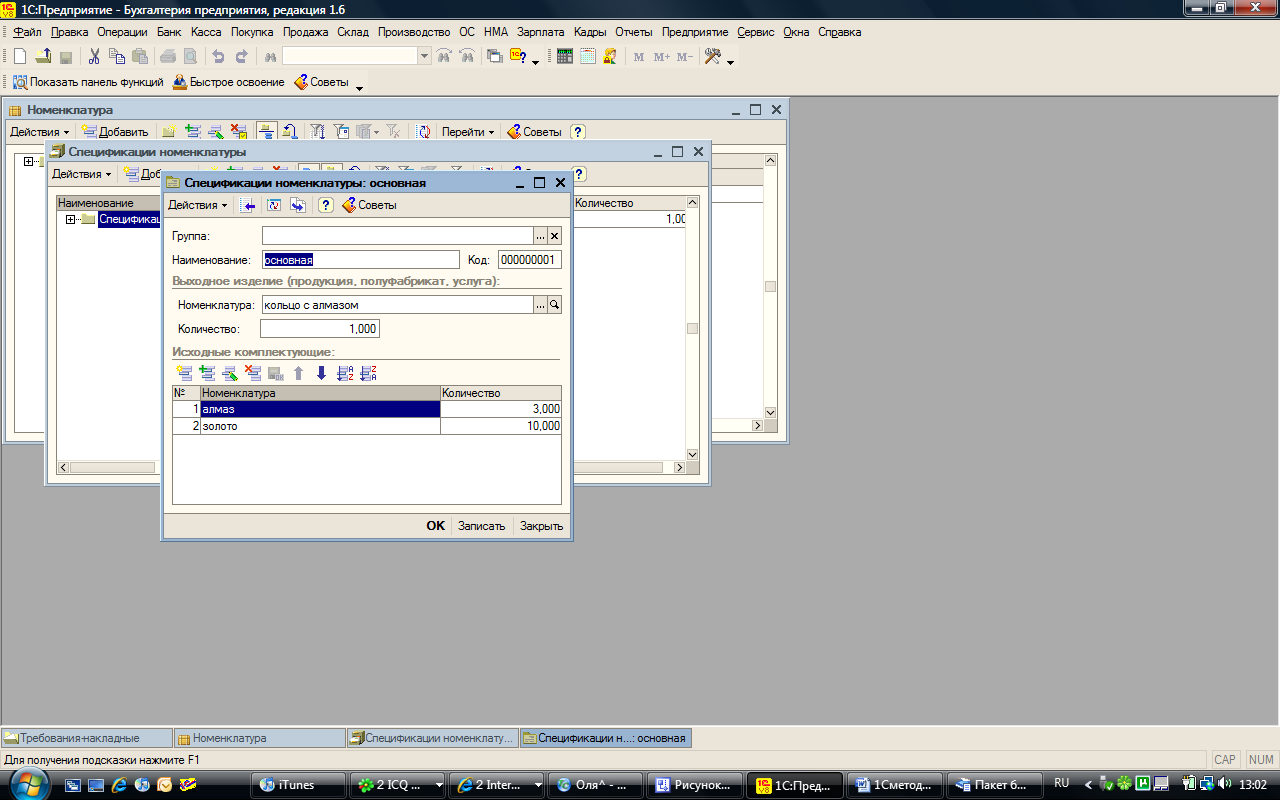The width and height of the screenshot is (1280, 800).
Task: Open the Действия dropdown in specification form
Action: [197, 205]
